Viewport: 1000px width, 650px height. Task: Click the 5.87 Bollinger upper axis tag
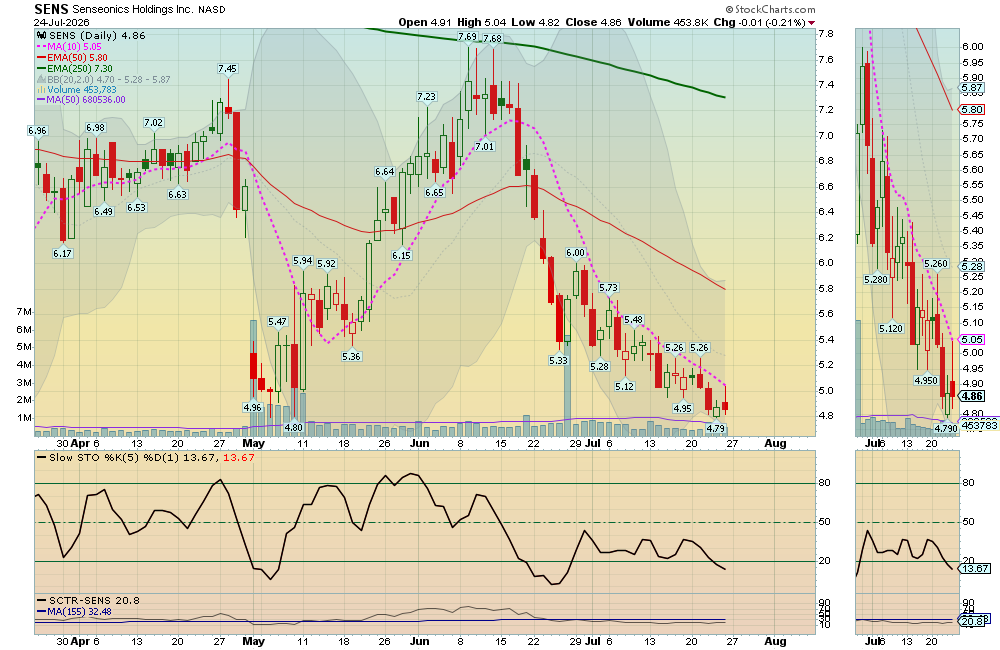(972, 88)
